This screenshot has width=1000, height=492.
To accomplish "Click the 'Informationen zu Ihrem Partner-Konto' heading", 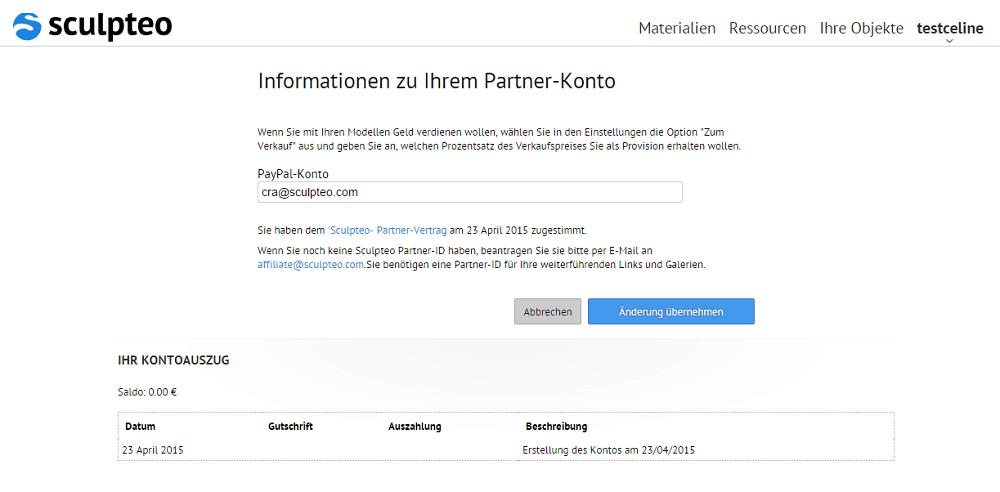I will tap(437, 82).
